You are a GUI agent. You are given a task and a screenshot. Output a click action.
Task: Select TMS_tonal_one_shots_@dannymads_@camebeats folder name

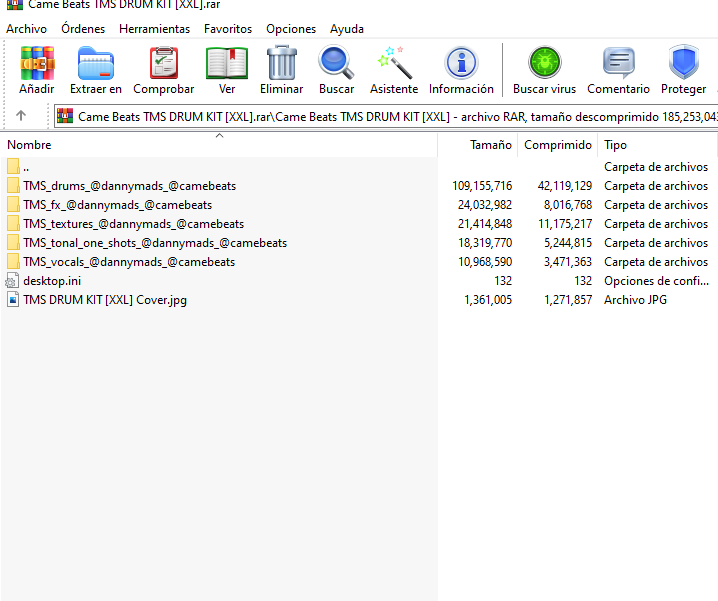tap(155, 242)
